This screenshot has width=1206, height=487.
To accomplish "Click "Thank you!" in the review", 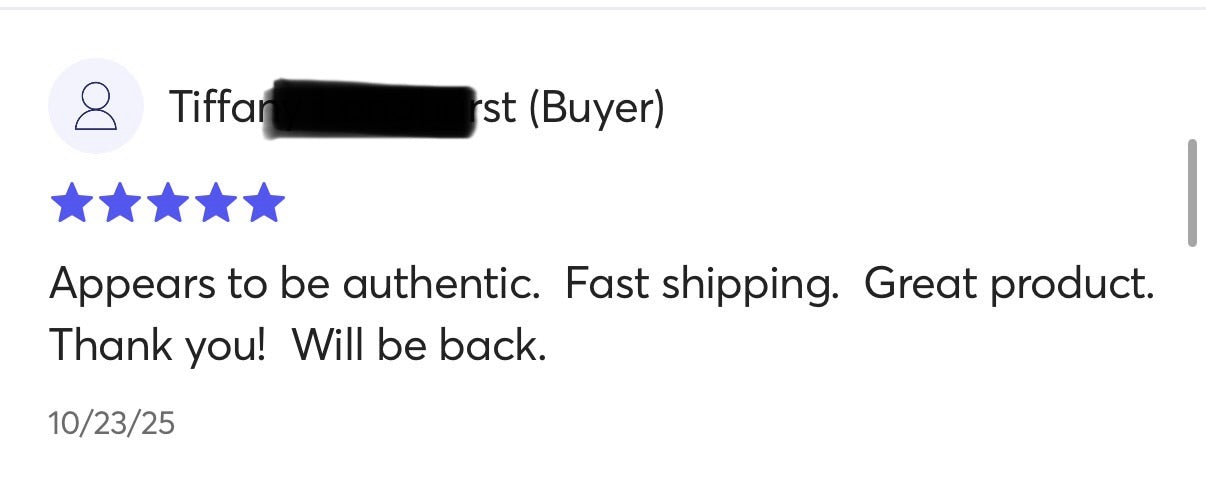I will [x=157, y=345].
